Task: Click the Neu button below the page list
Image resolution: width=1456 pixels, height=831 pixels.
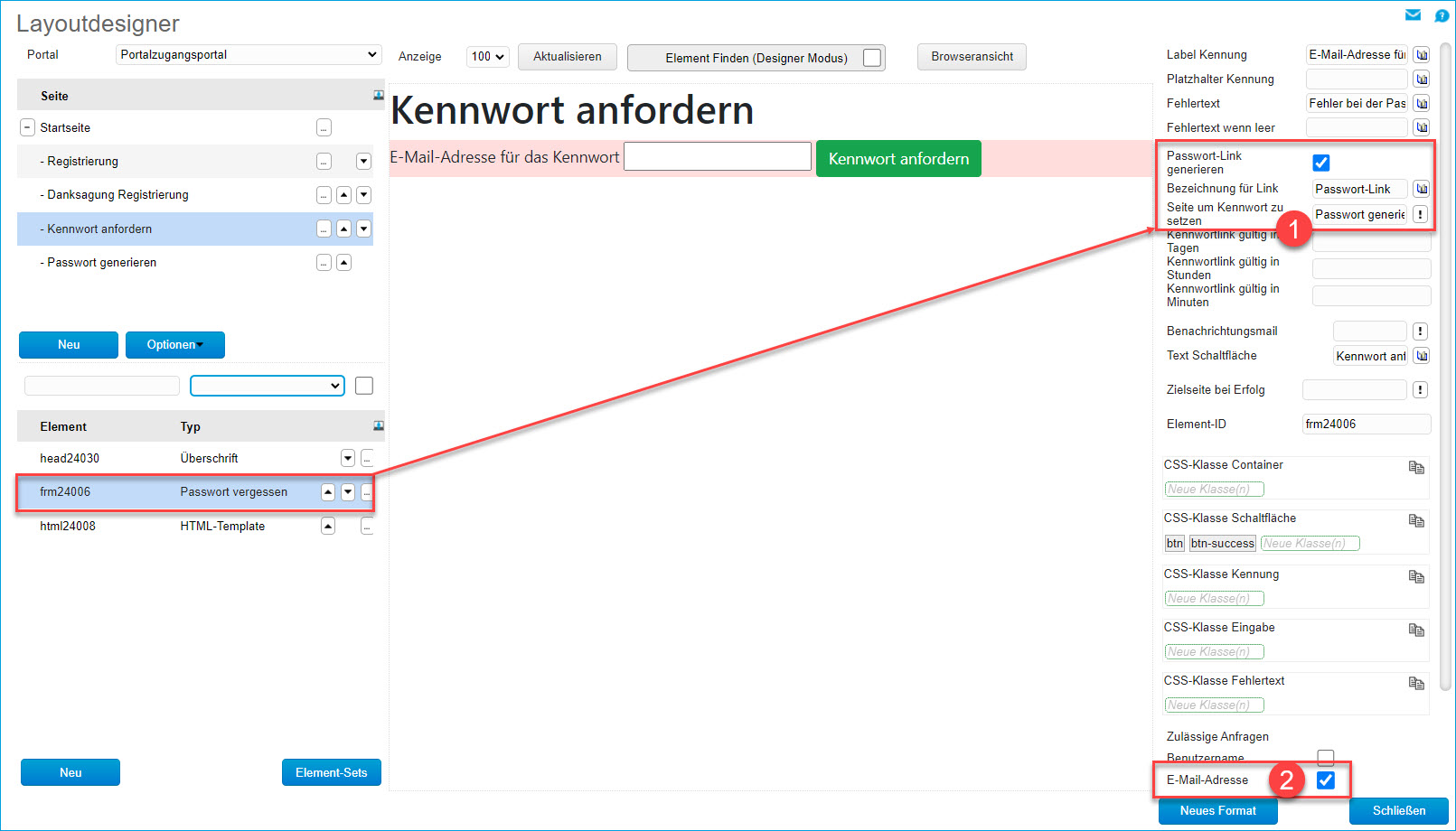Action: (69, 345)
